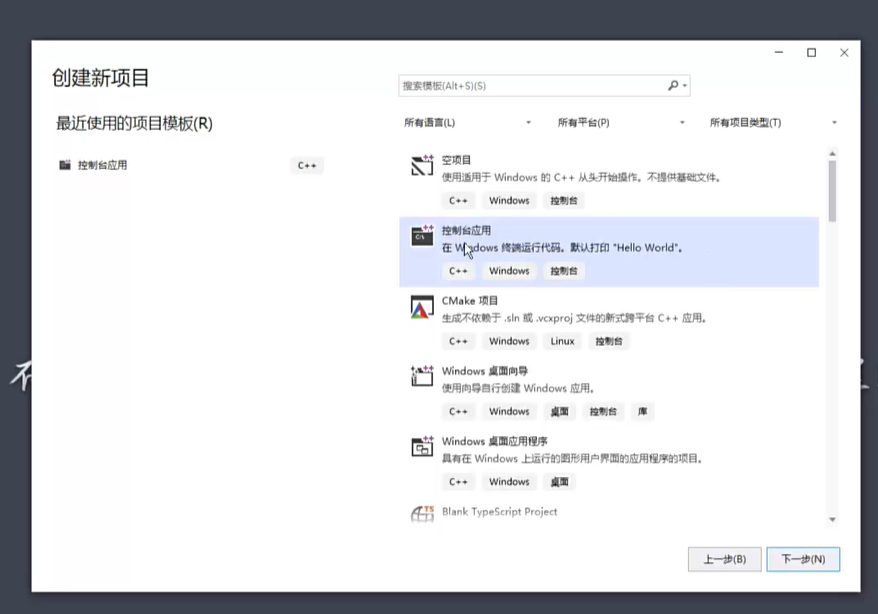Select the 空项目 template title
This screenshot has width=878, height=614.
pos(456,160)
